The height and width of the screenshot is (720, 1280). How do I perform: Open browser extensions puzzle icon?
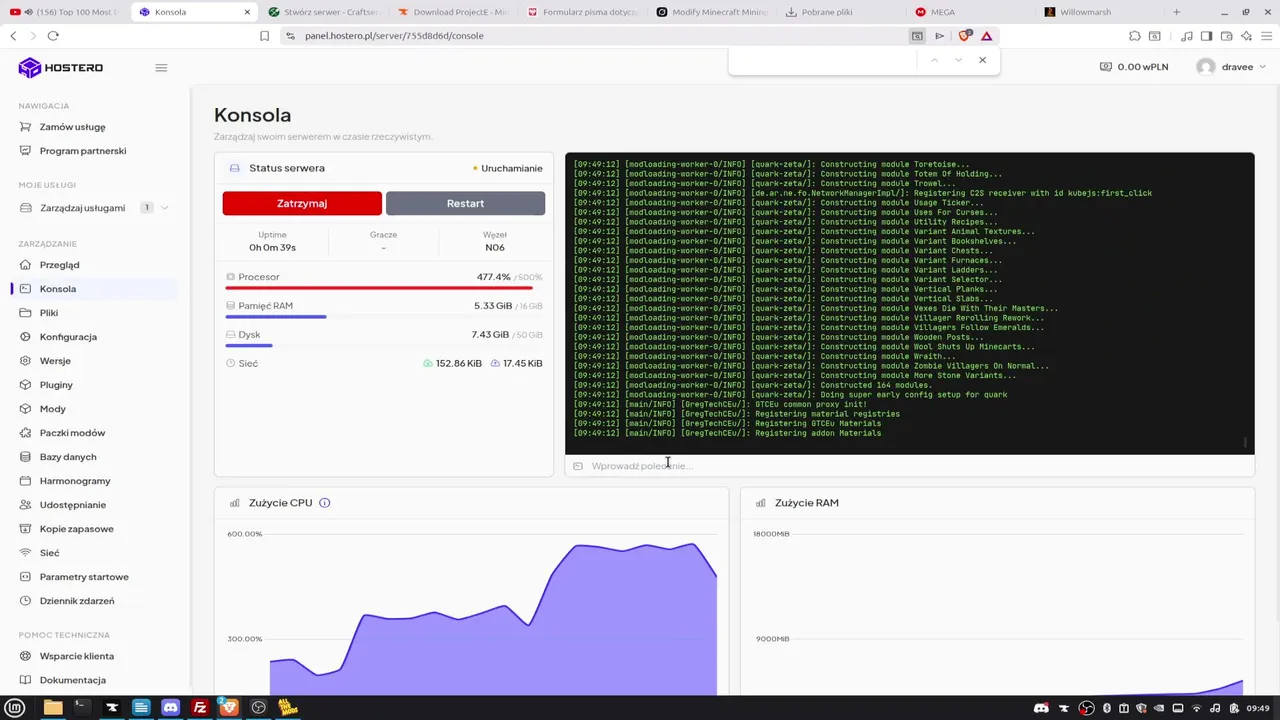click(1135, 36)
